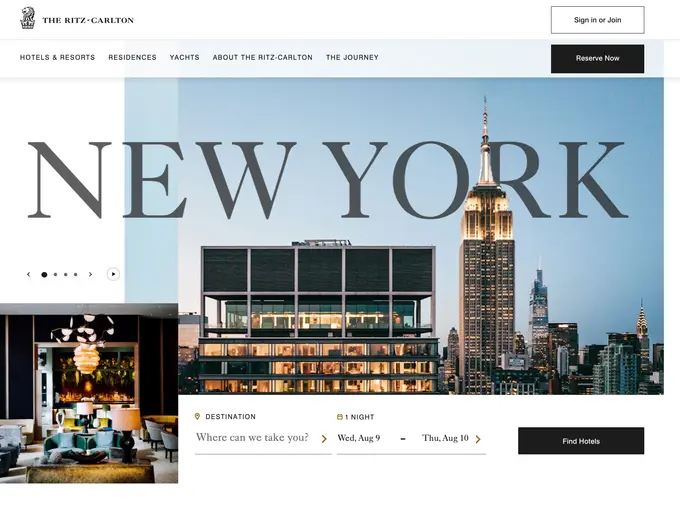Select the fourth carousel dot
The height and width of the screenshot is (517, 680).
tap(75, 275)
